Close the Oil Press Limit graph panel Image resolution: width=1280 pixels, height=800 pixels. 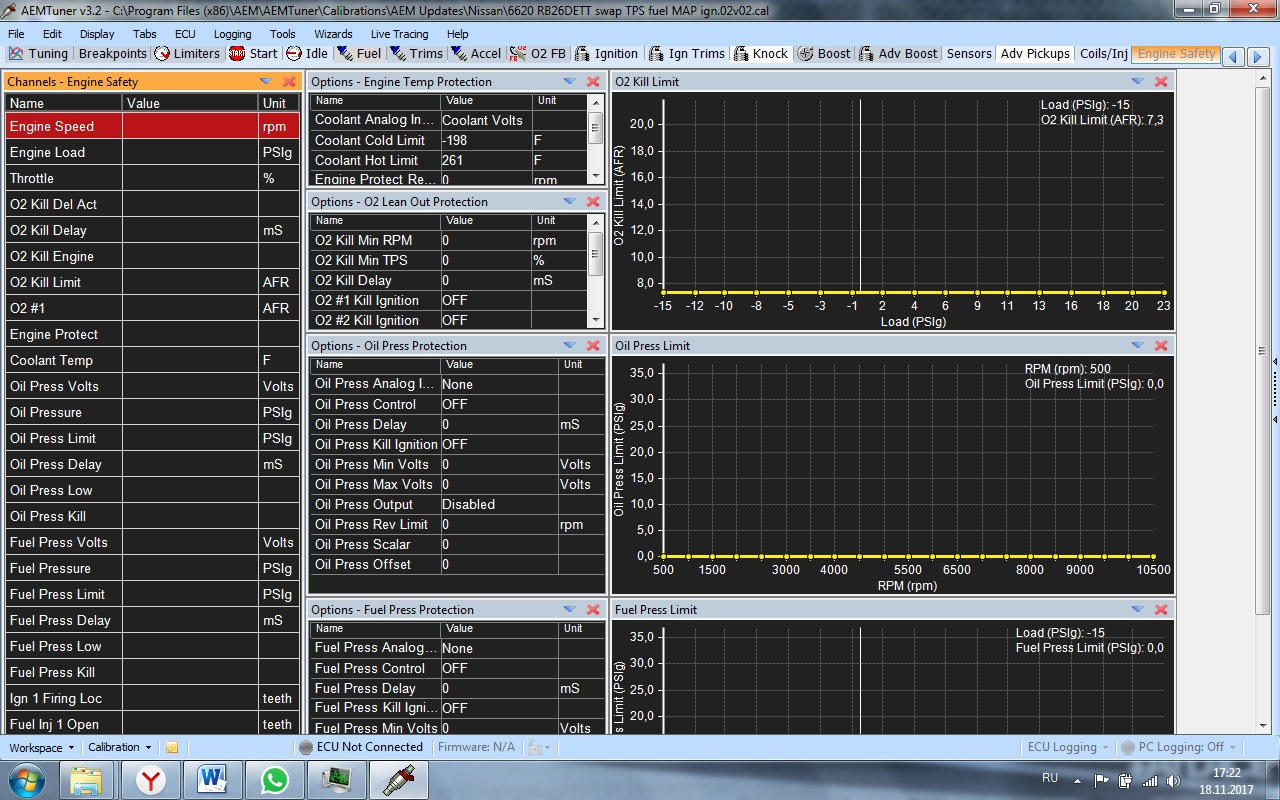coord(1161,345)
